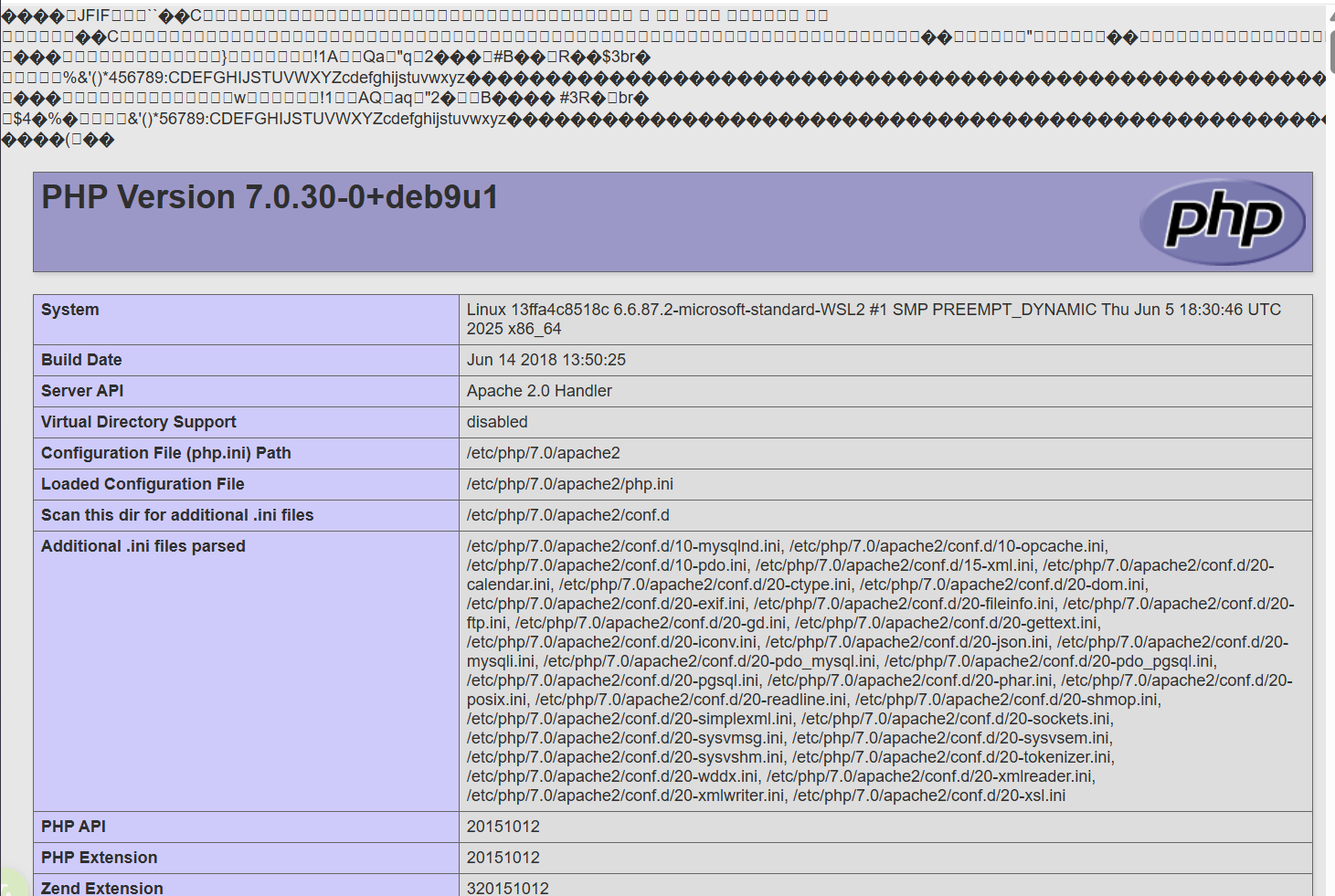The image size is (1335, 896).
Task: Click the 20-fileinfo.ini path entry
Action: (904, 604)
